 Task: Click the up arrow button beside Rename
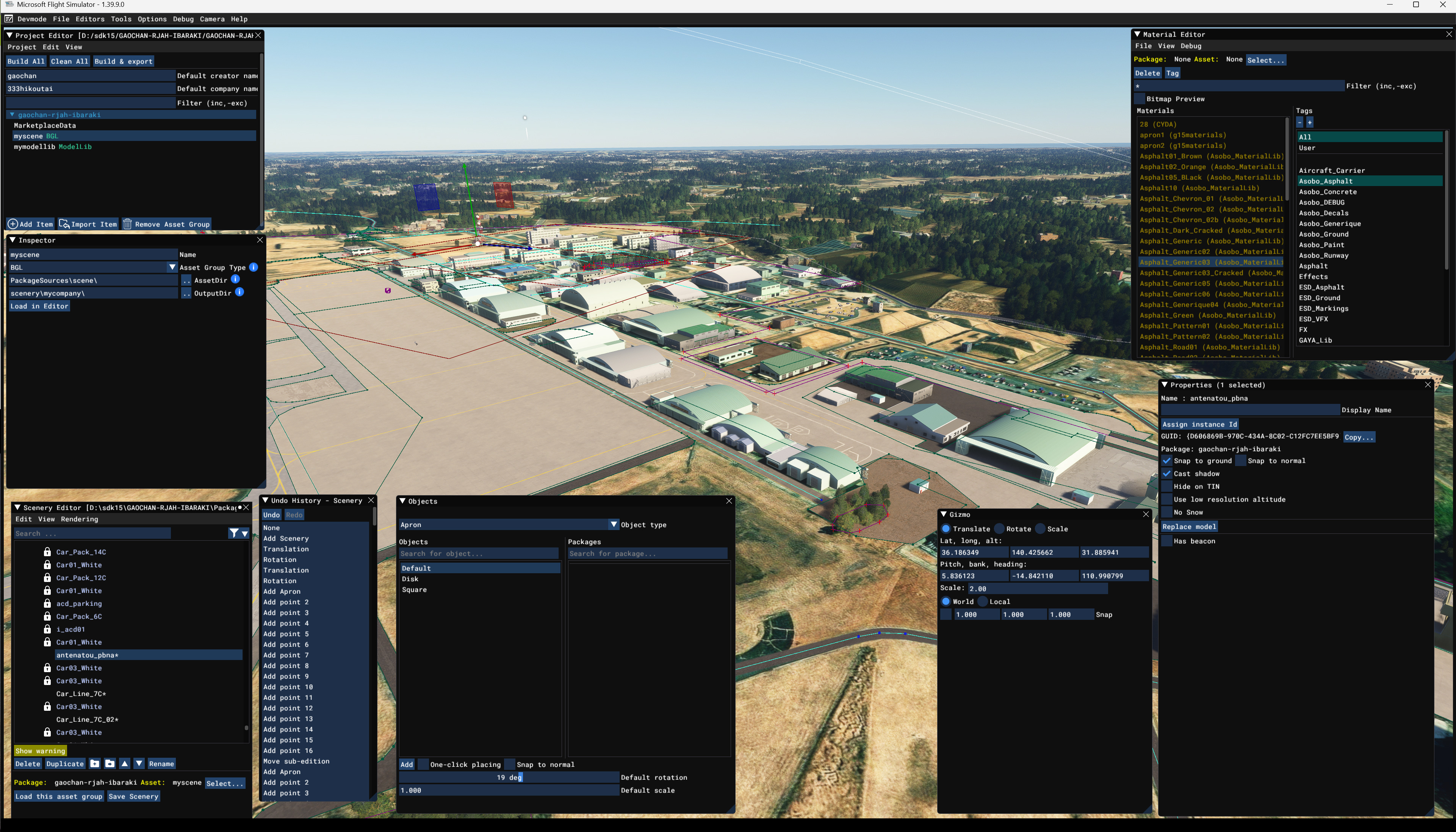click(125, 763)
